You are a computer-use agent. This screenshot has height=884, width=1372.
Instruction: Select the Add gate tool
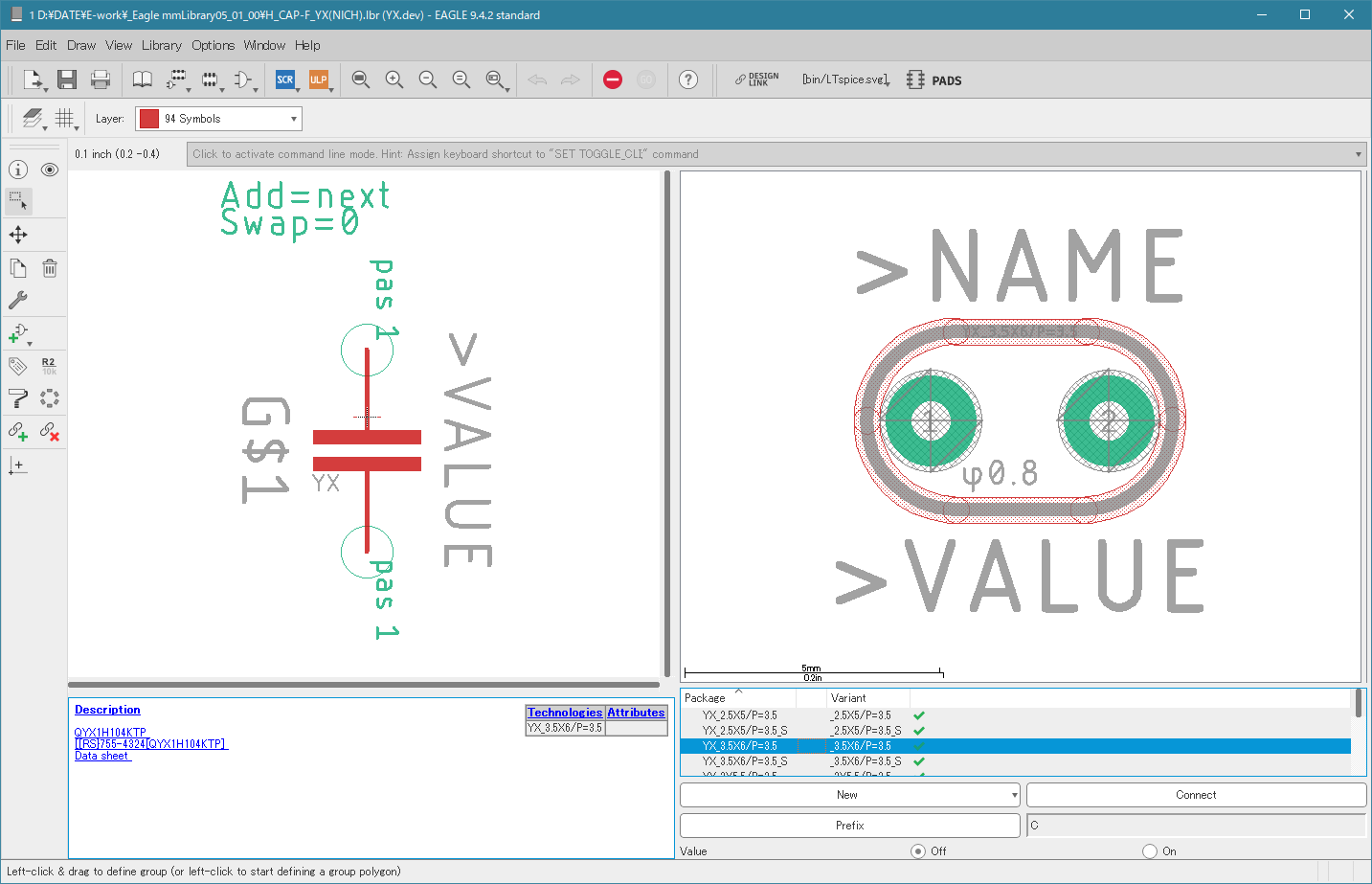tap(18, 333)
